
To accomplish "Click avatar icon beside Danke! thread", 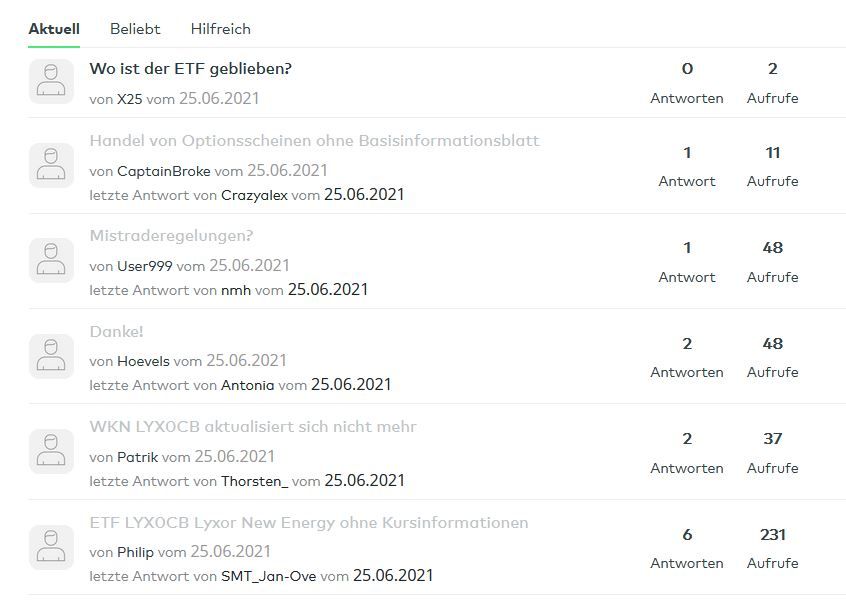I will point(51,356).
